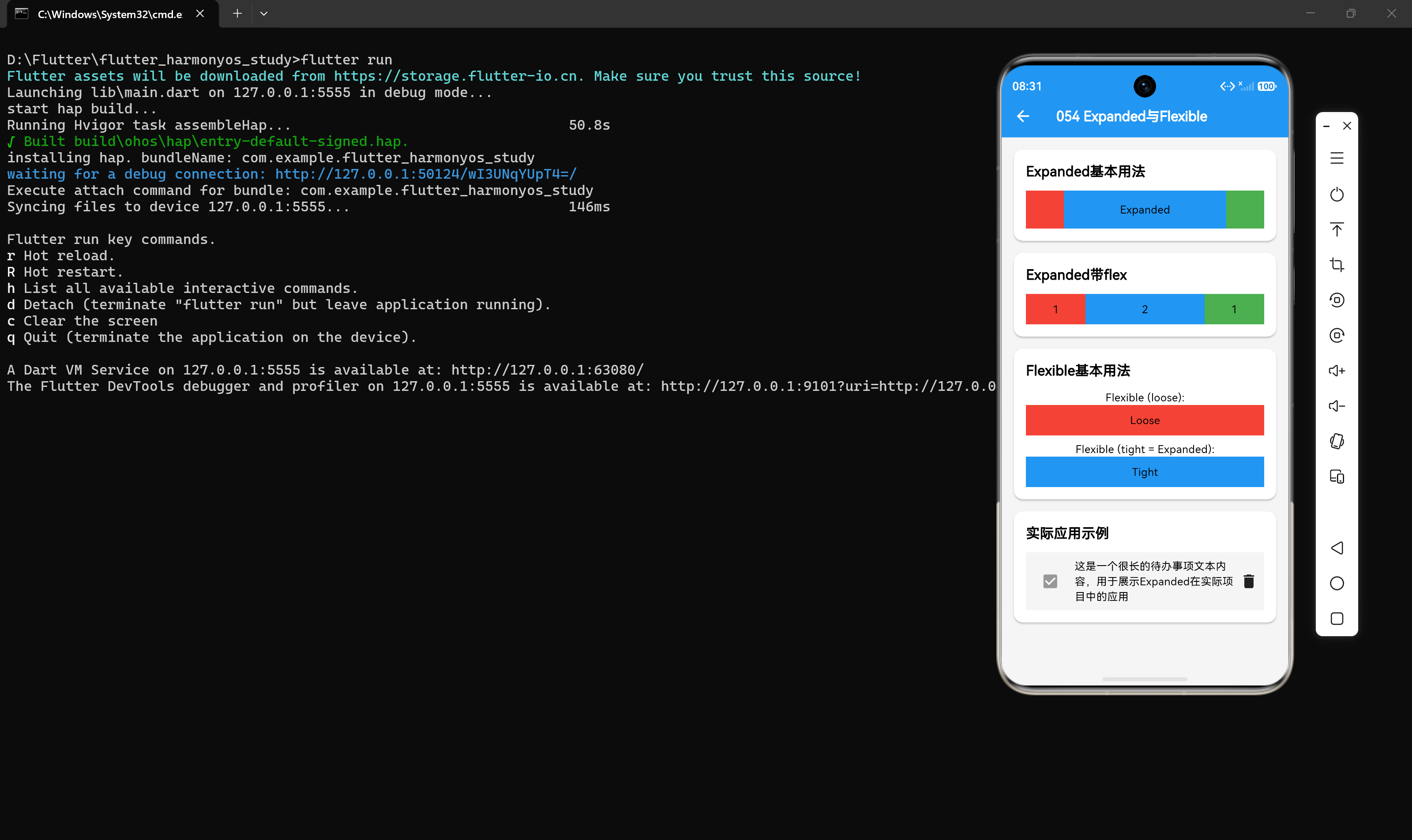Close the cmd.exe terminal tab
Viewport: 1412px width, 840px height.
click(200, 14)
